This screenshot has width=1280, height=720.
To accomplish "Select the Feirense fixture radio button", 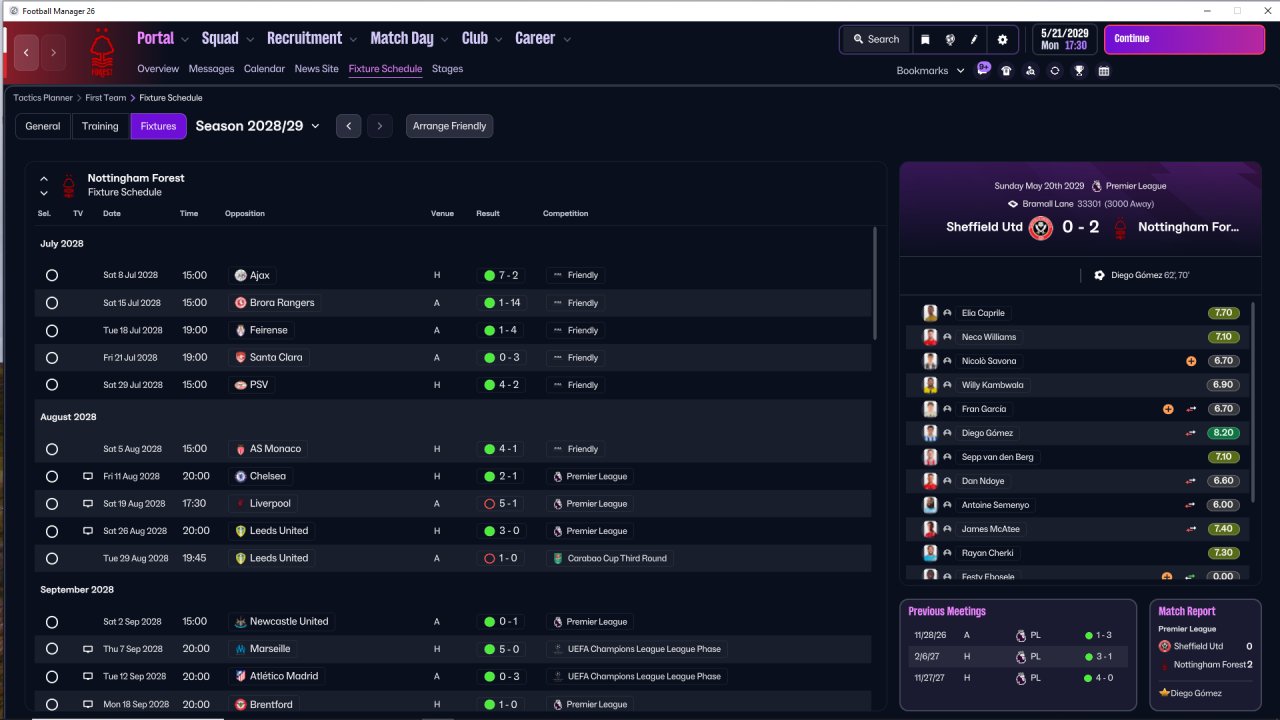I will coord(52,330).
